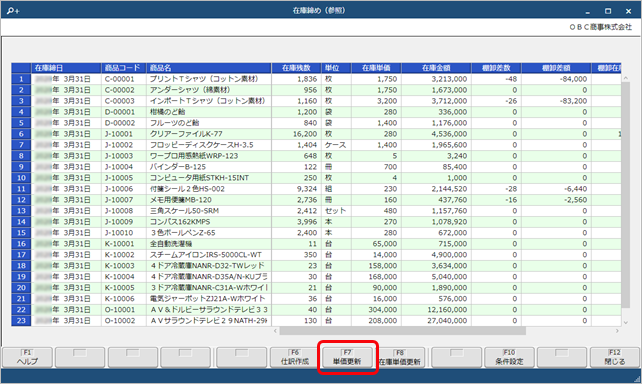This screenshot has height=384, width=642.
Task: Click unit セット in row 13
Action: (335, 211)
